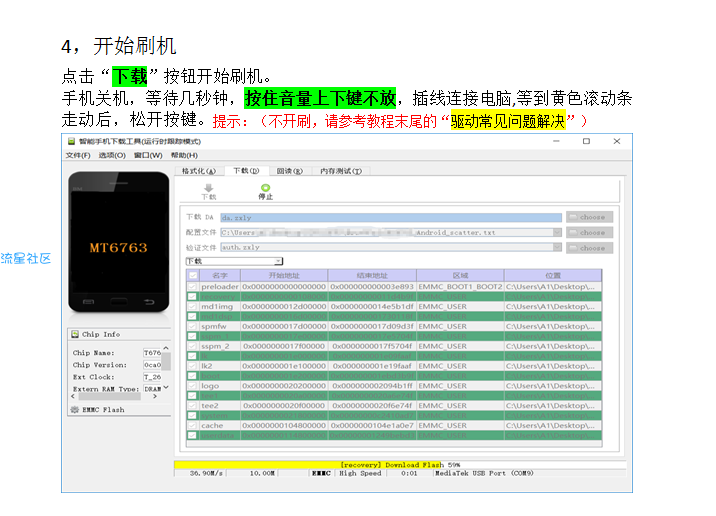Switch to the 内存测试(T) tab
Image resolution: width=716 pixels, height=516 pixels.
coord(341,171)
